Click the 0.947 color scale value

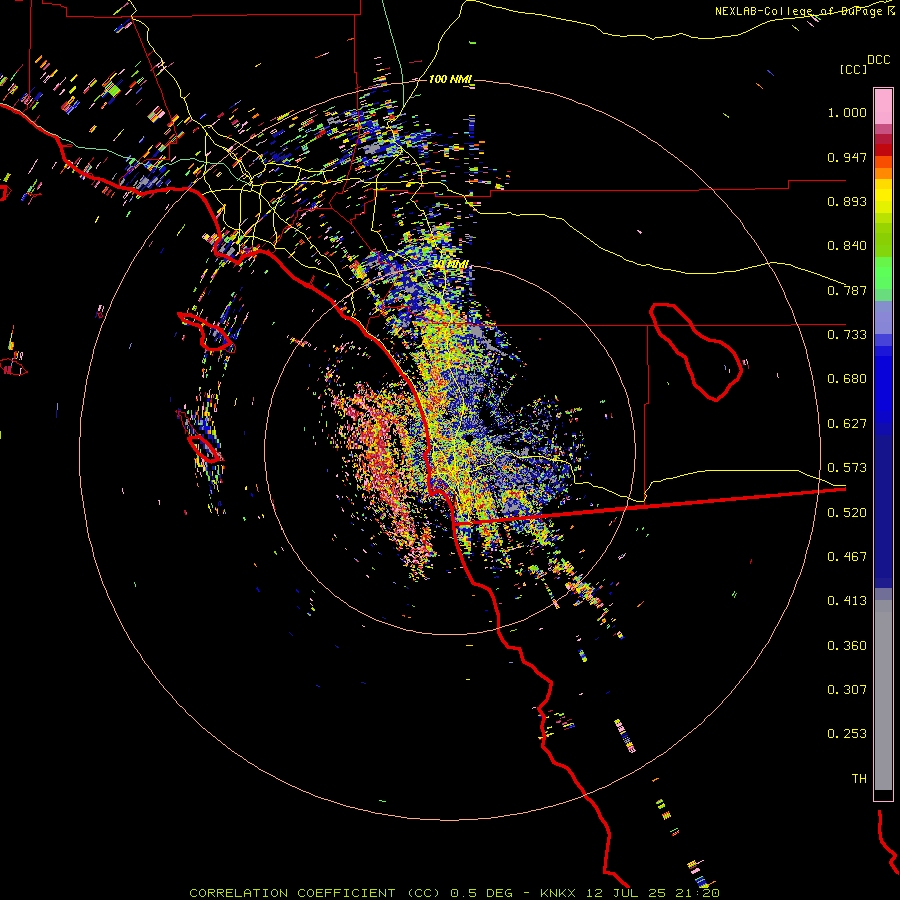(x=847, y=157)
